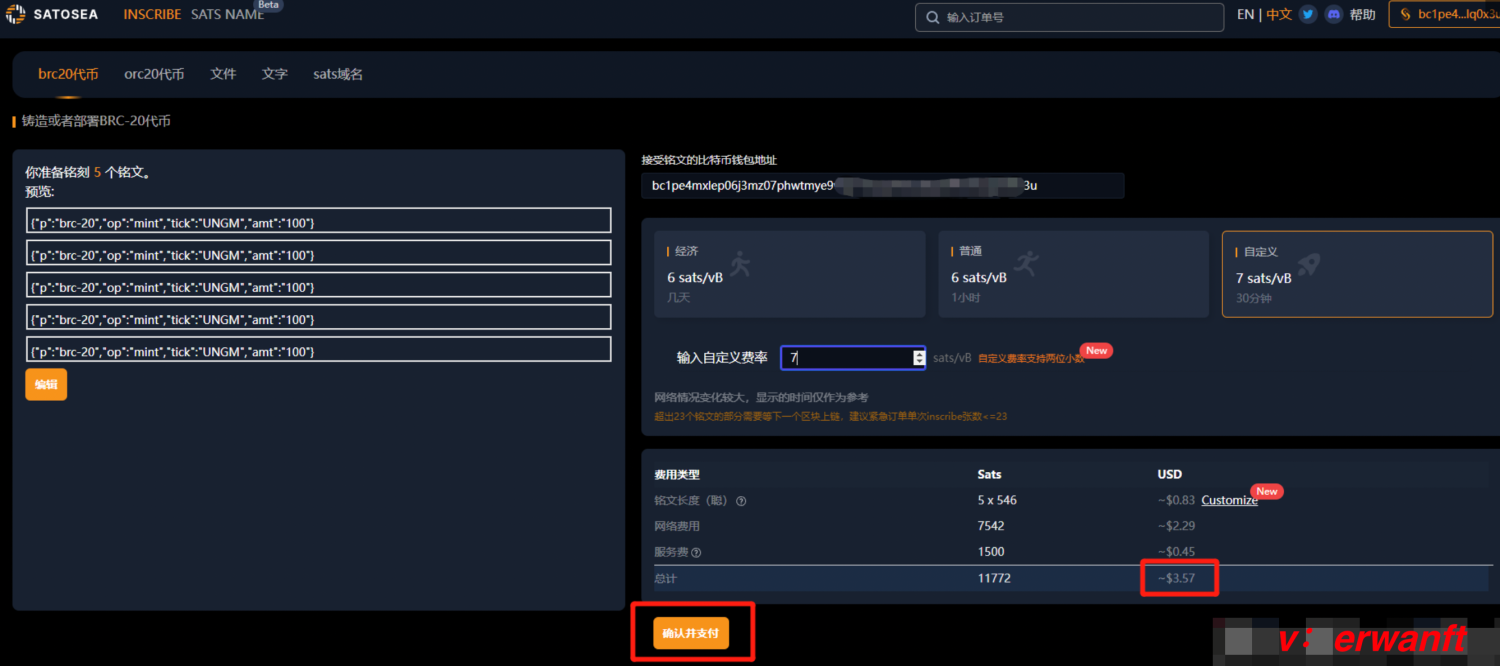The image size is (1500, 666).
Task: Click the 输入自定义费率 label
Action: pos(722,357)
